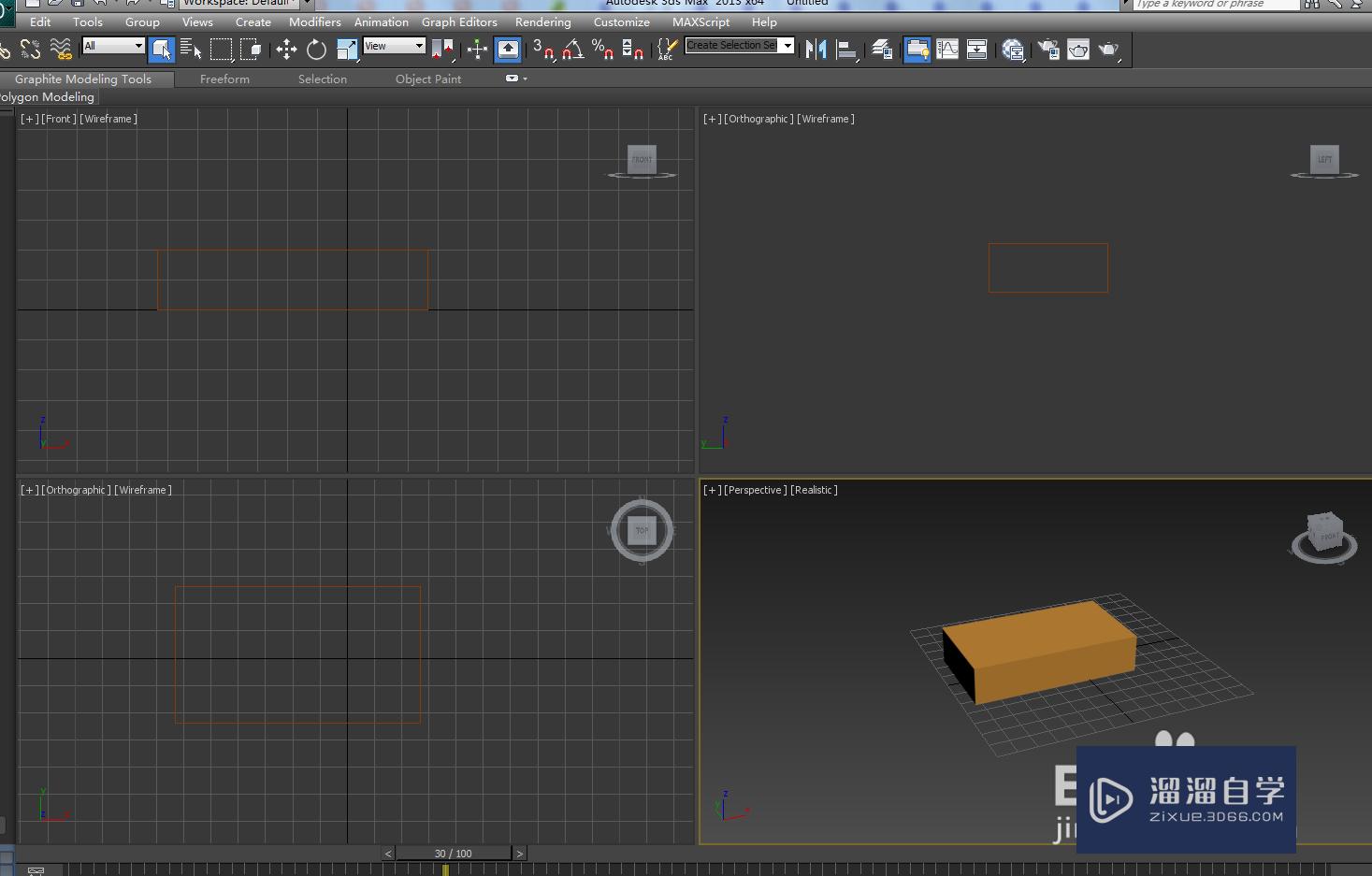
Task: Open the Curve Editor
Action: click(947, 50)
